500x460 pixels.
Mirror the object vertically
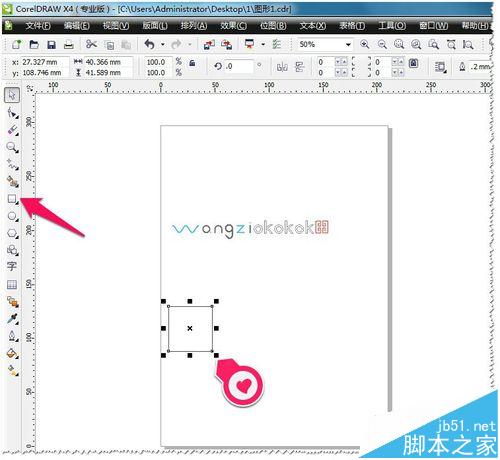tap(300, 67)
